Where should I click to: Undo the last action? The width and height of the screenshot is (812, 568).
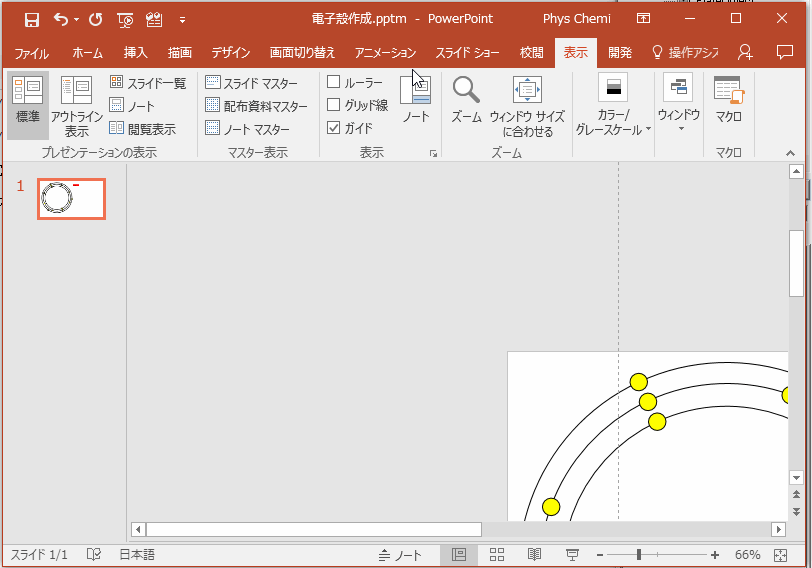[x=61, y=20]
